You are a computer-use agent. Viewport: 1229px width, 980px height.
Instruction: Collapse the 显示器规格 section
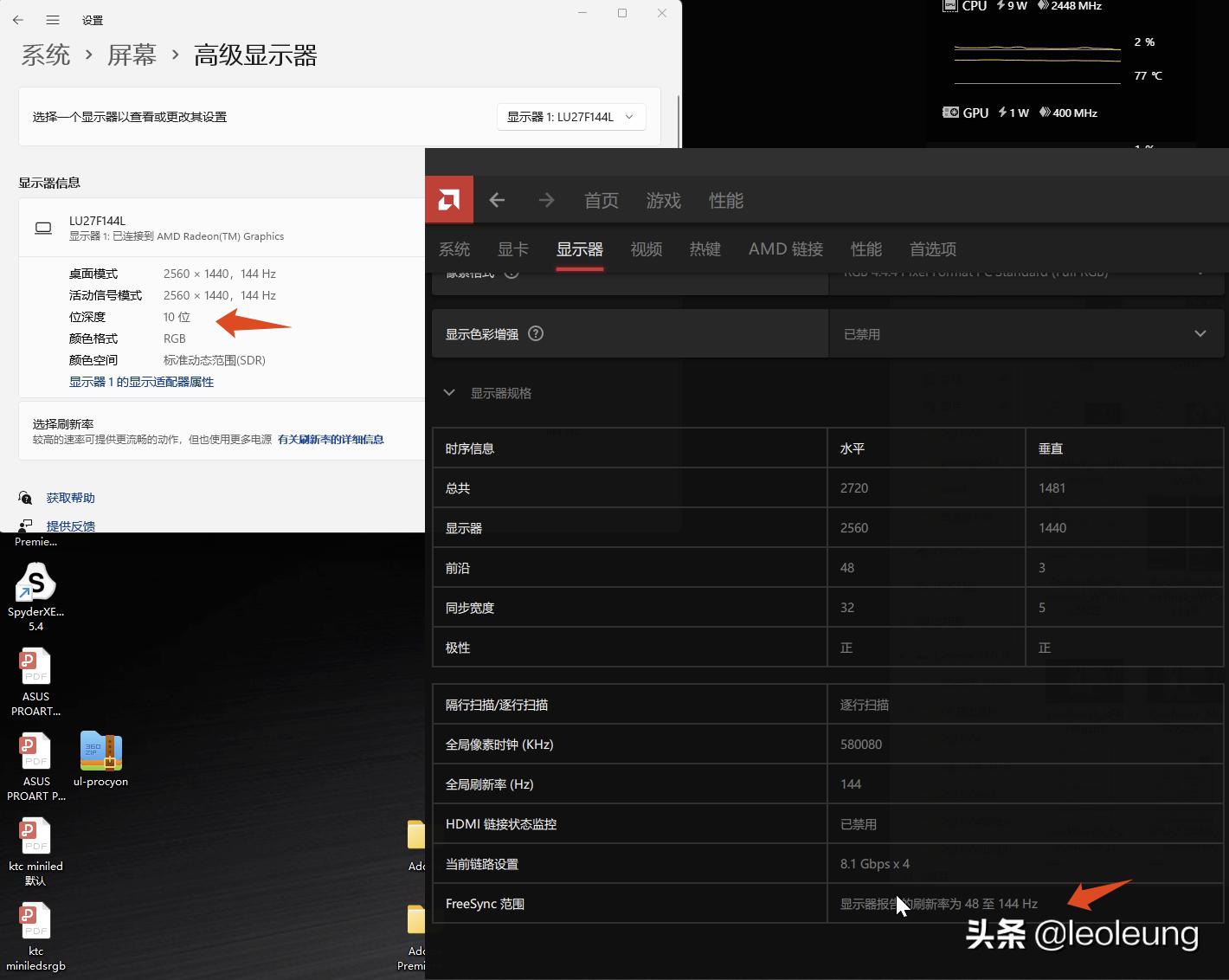[449, 392]
